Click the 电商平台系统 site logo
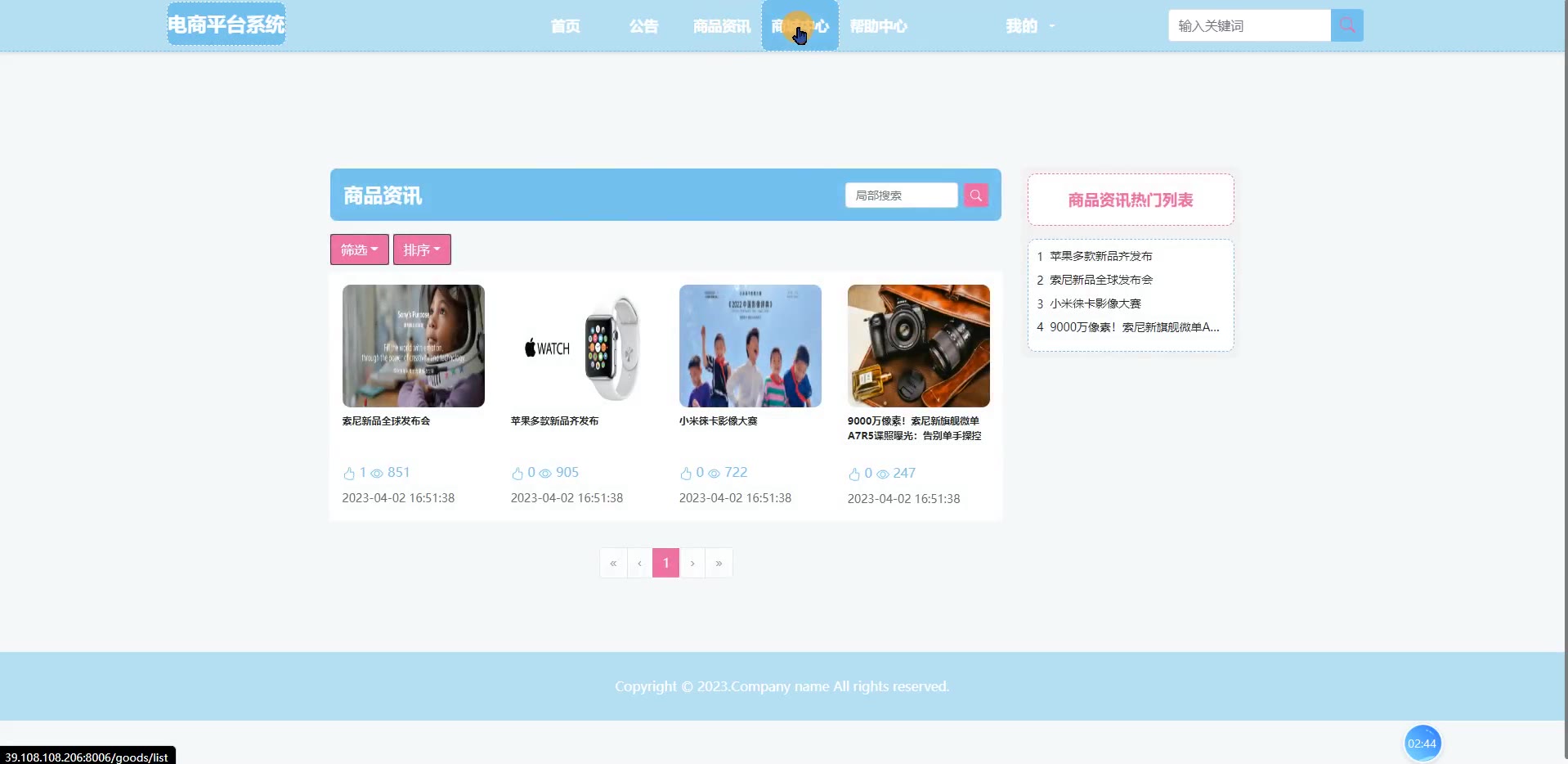Image resolution: width=1568 pixels, height=764 pixels. [226, 25]
